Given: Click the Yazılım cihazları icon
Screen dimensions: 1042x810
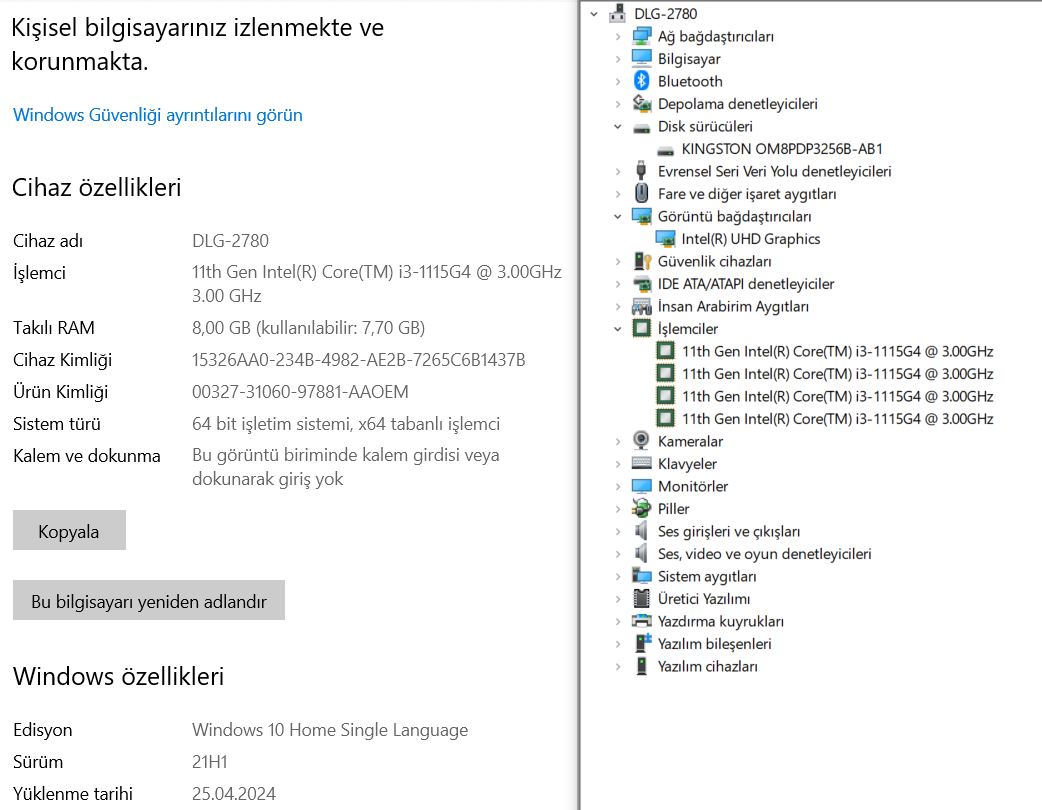Looking at the screenshot, I should [641, 666].
